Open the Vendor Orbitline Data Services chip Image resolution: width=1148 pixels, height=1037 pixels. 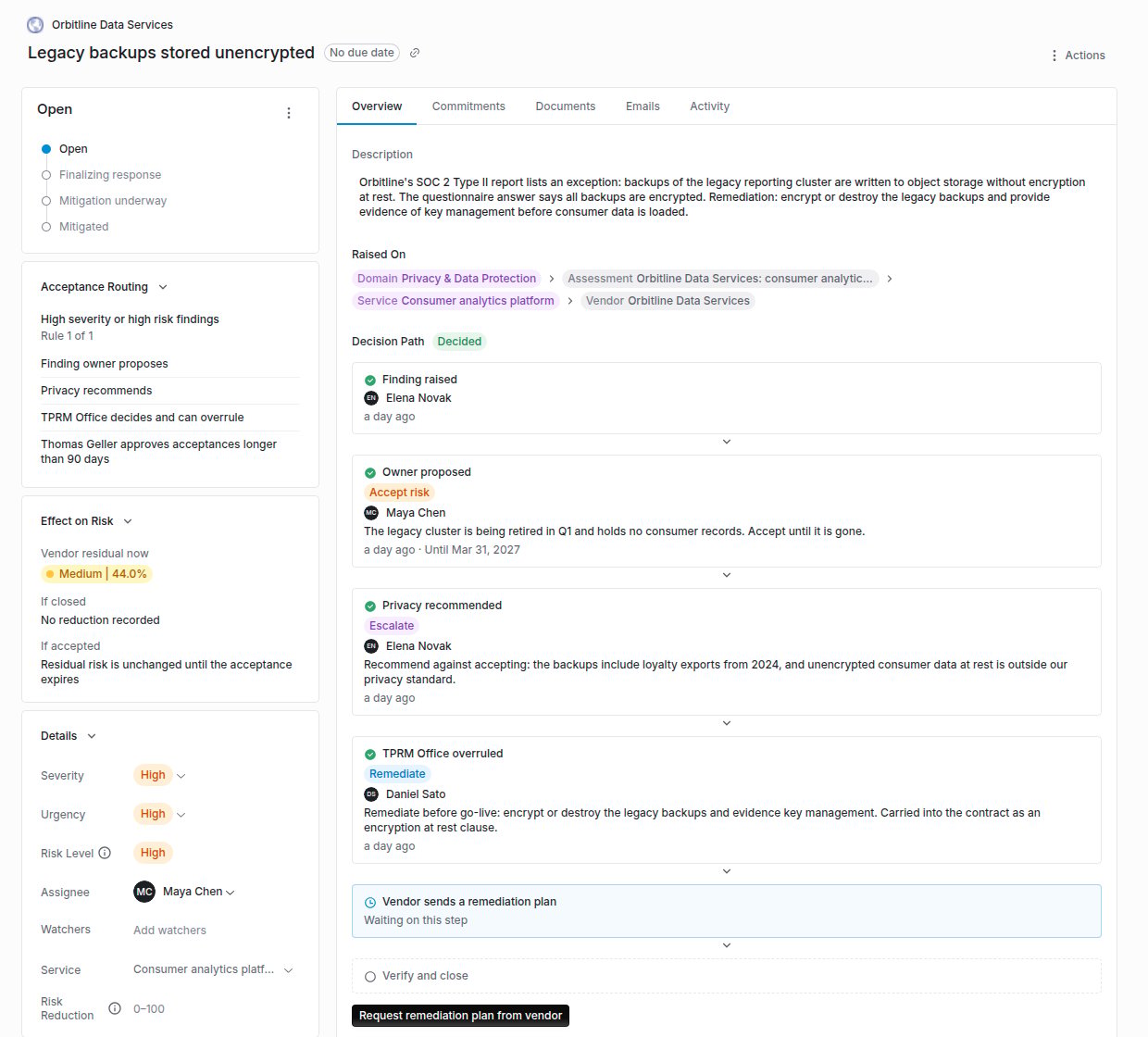[668, 301]
